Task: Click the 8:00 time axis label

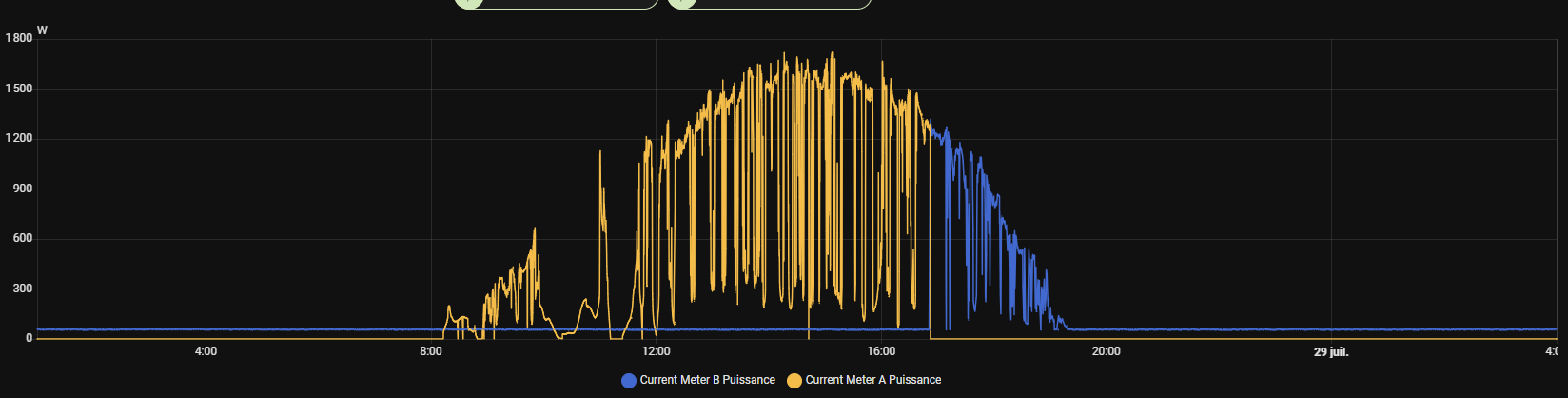Action: pyautogui.click(x=430, y=351)
